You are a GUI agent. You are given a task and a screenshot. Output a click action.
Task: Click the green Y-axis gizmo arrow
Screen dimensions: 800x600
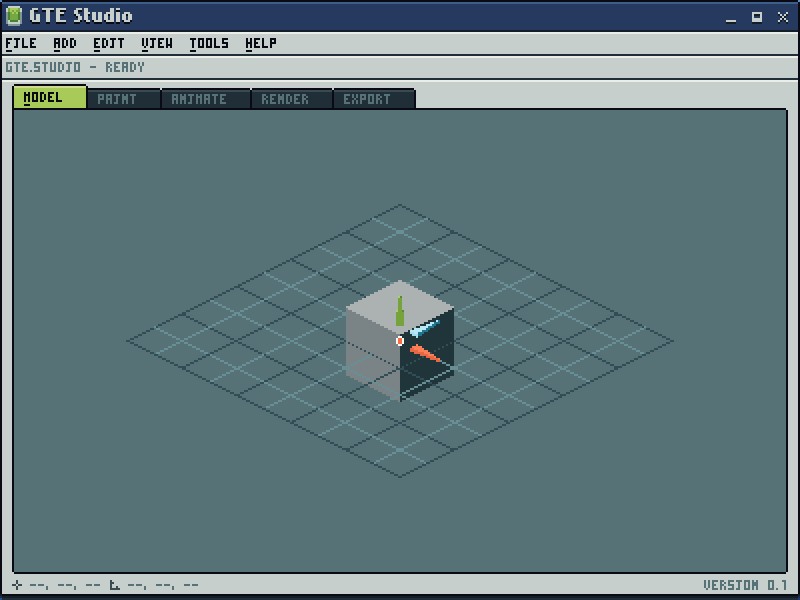click(400, 311)
